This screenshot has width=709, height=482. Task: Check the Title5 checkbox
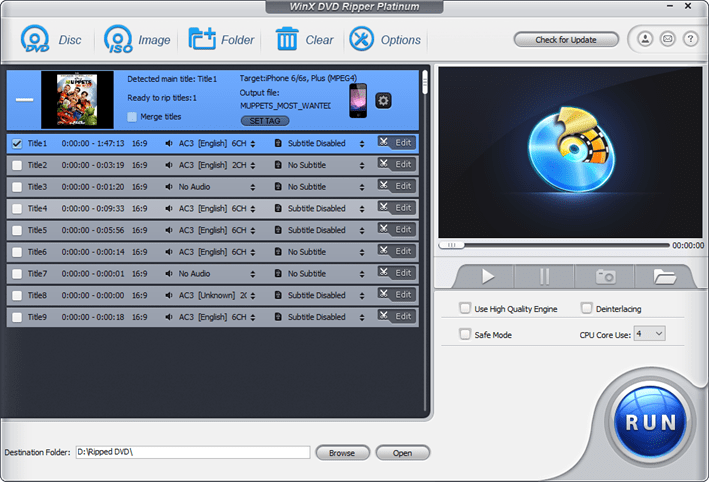(17, 231)
